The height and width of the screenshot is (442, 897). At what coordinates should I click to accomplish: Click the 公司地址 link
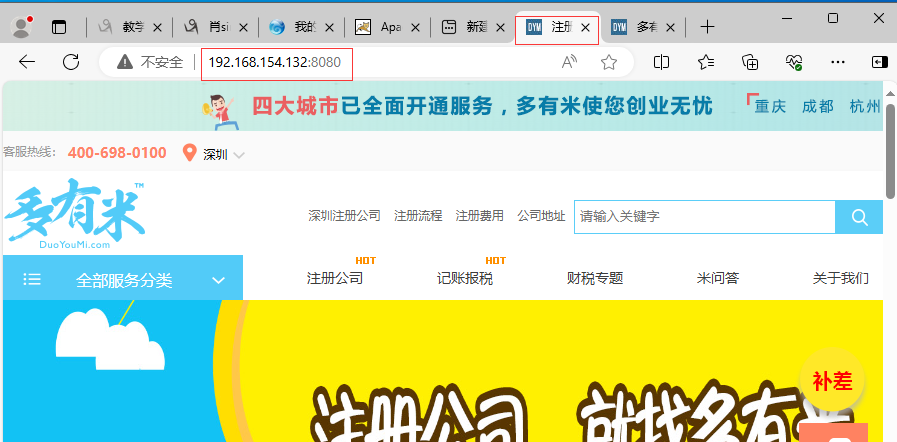541,216
